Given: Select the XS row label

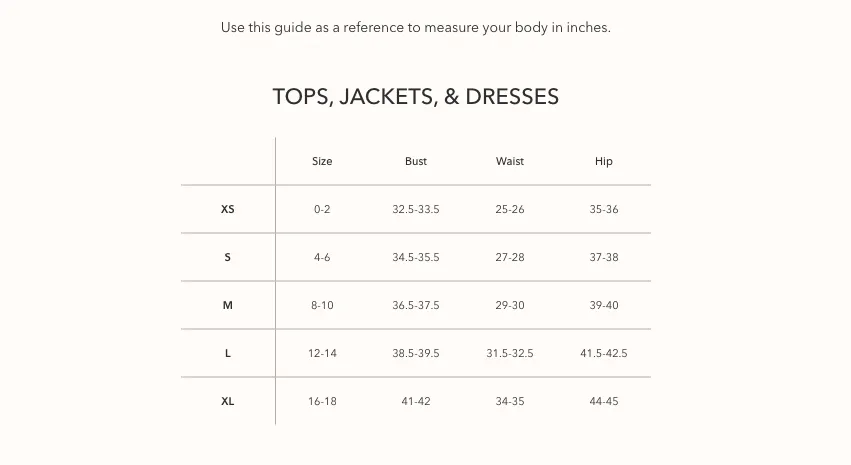Looking at the screenshot, I should pos(227,209).
